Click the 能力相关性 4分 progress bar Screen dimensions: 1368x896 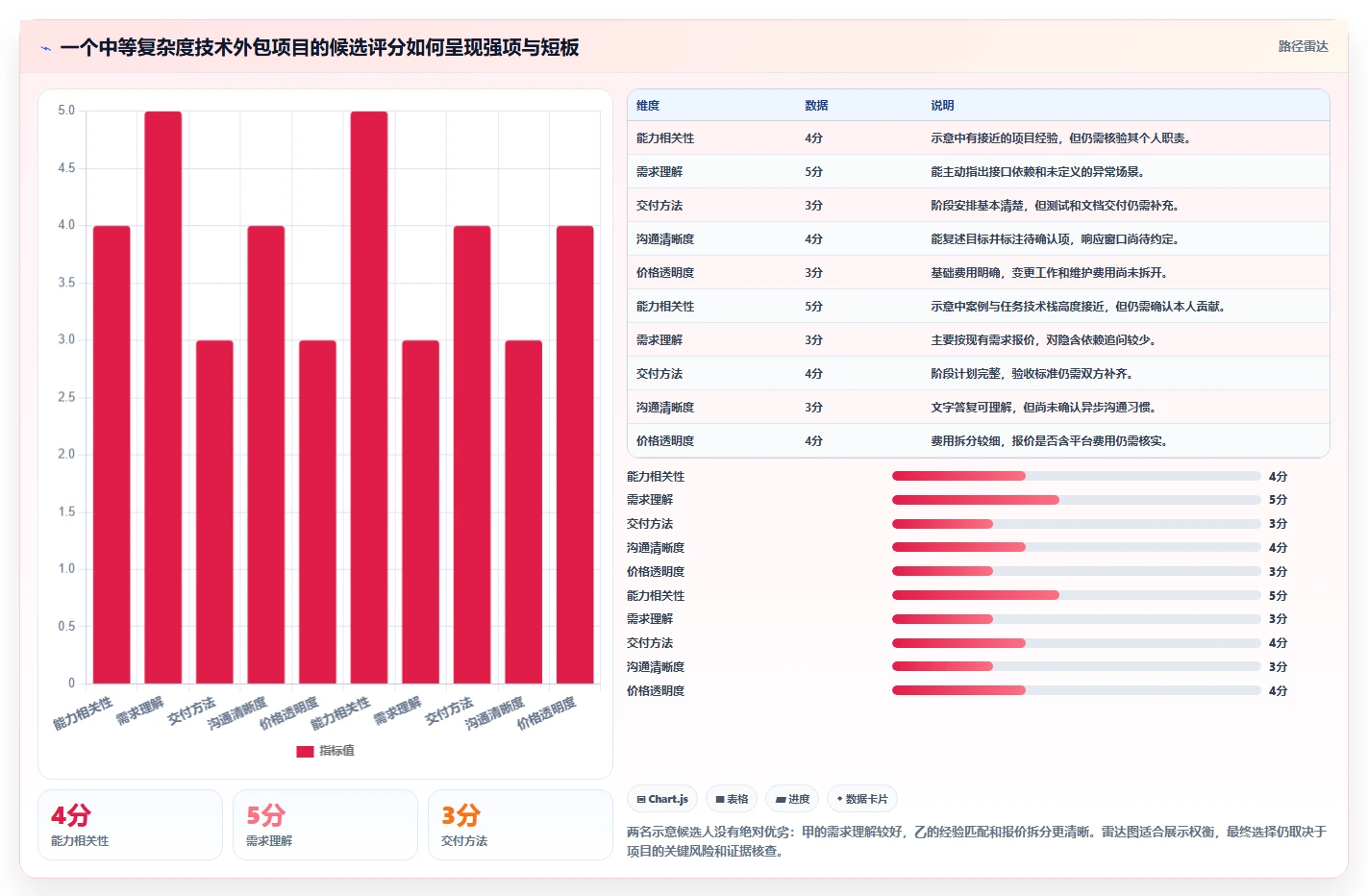pos(1076,476)
